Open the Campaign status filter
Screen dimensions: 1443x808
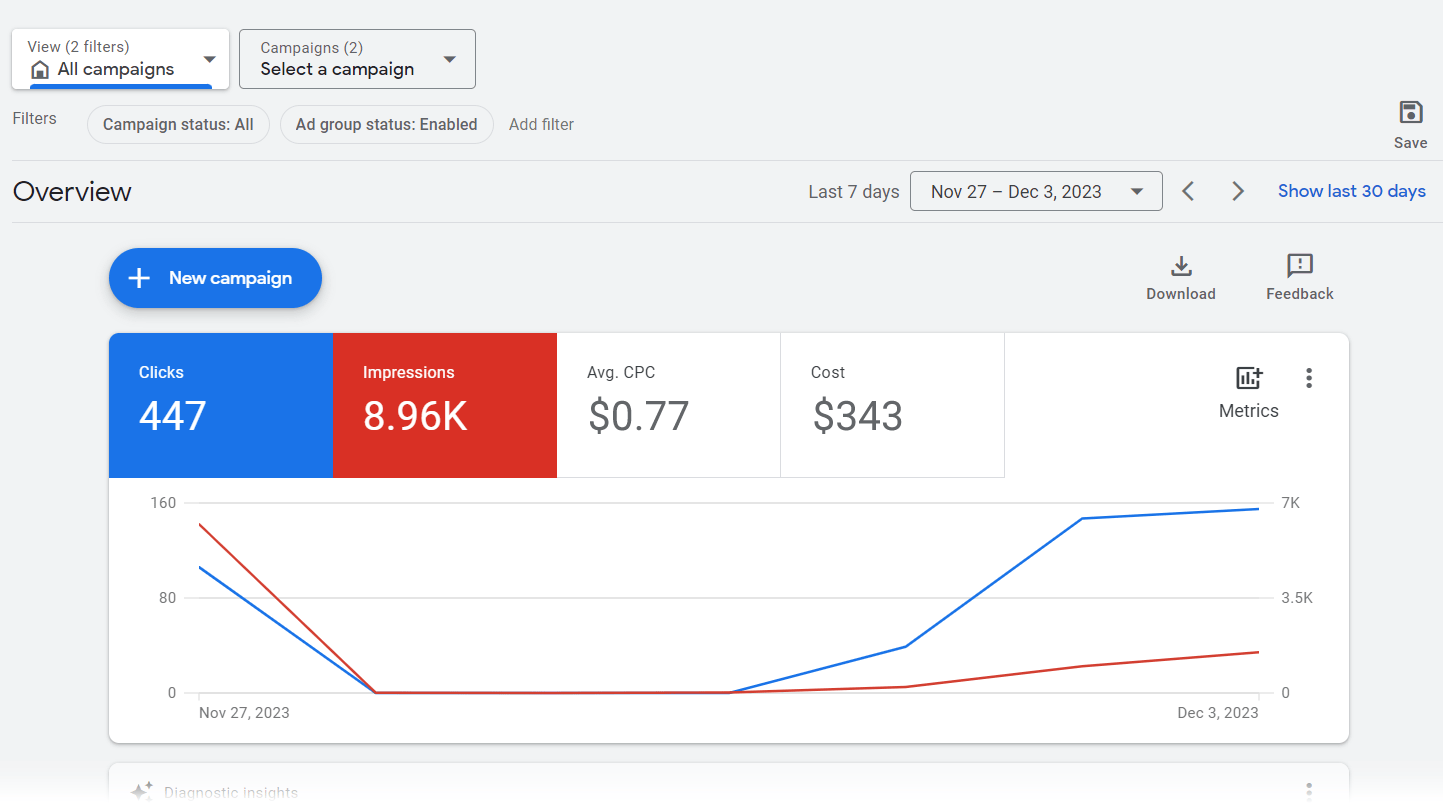click(x=178, y=124)
